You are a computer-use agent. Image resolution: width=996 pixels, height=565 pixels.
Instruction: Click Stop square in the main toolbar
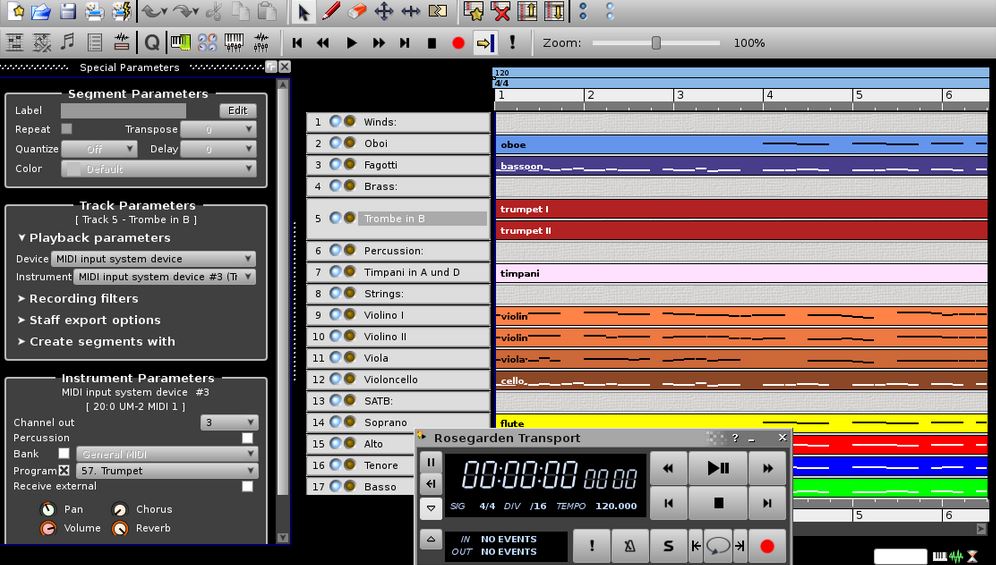pyautogui.click(x=432, y=43)
